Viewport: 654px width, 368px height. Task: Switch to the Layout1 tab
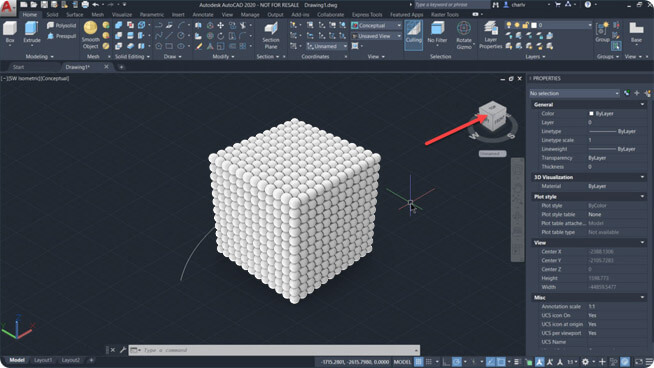[x=43, y=360]
